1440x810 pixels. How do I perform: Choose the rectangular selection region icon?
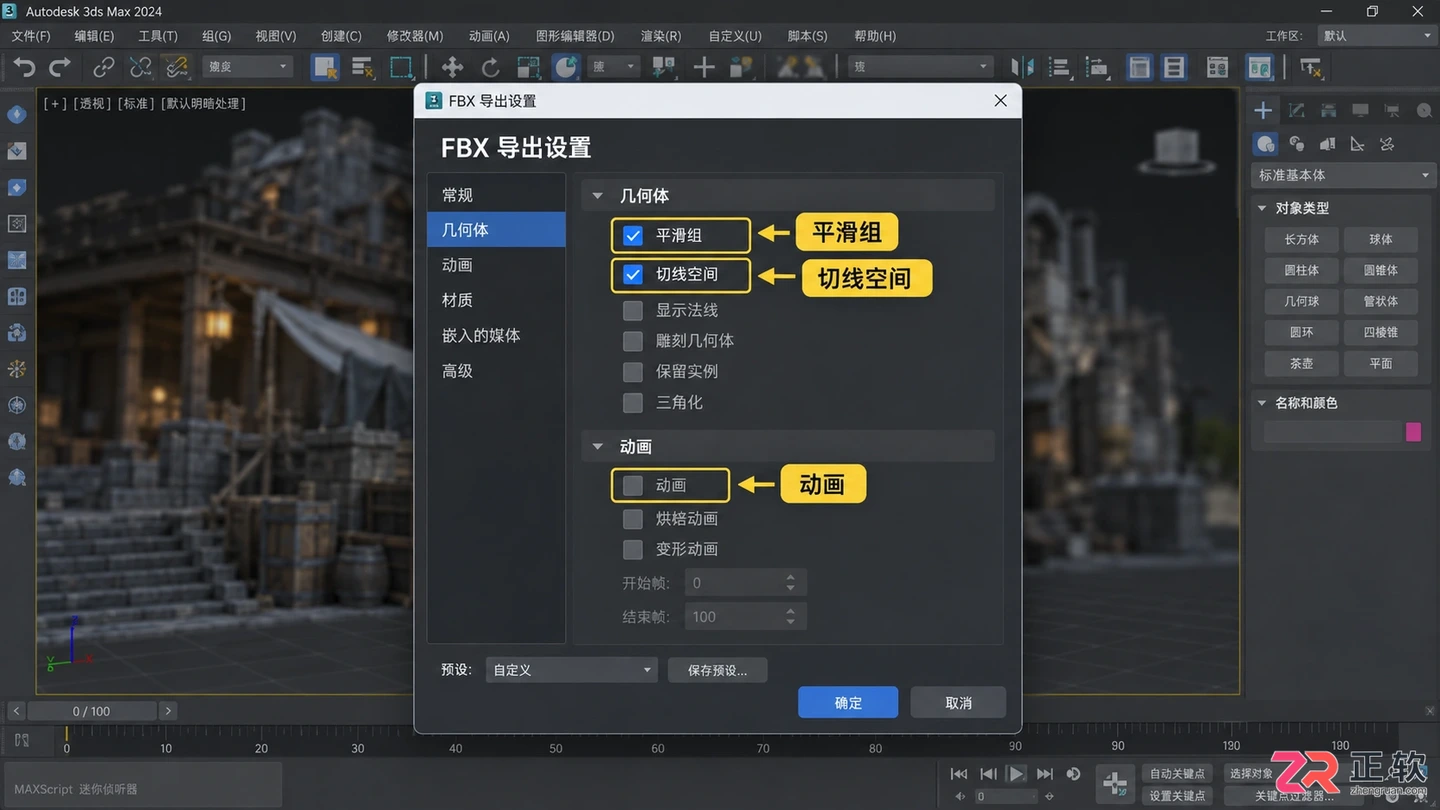(401, 67)
